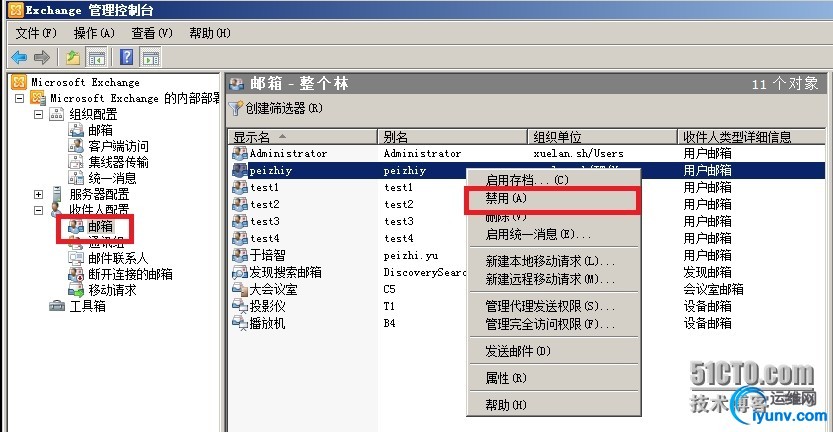Select 邮箱 under 收件人配置
This screenshot has height=432, width=833.
[100, 227]
